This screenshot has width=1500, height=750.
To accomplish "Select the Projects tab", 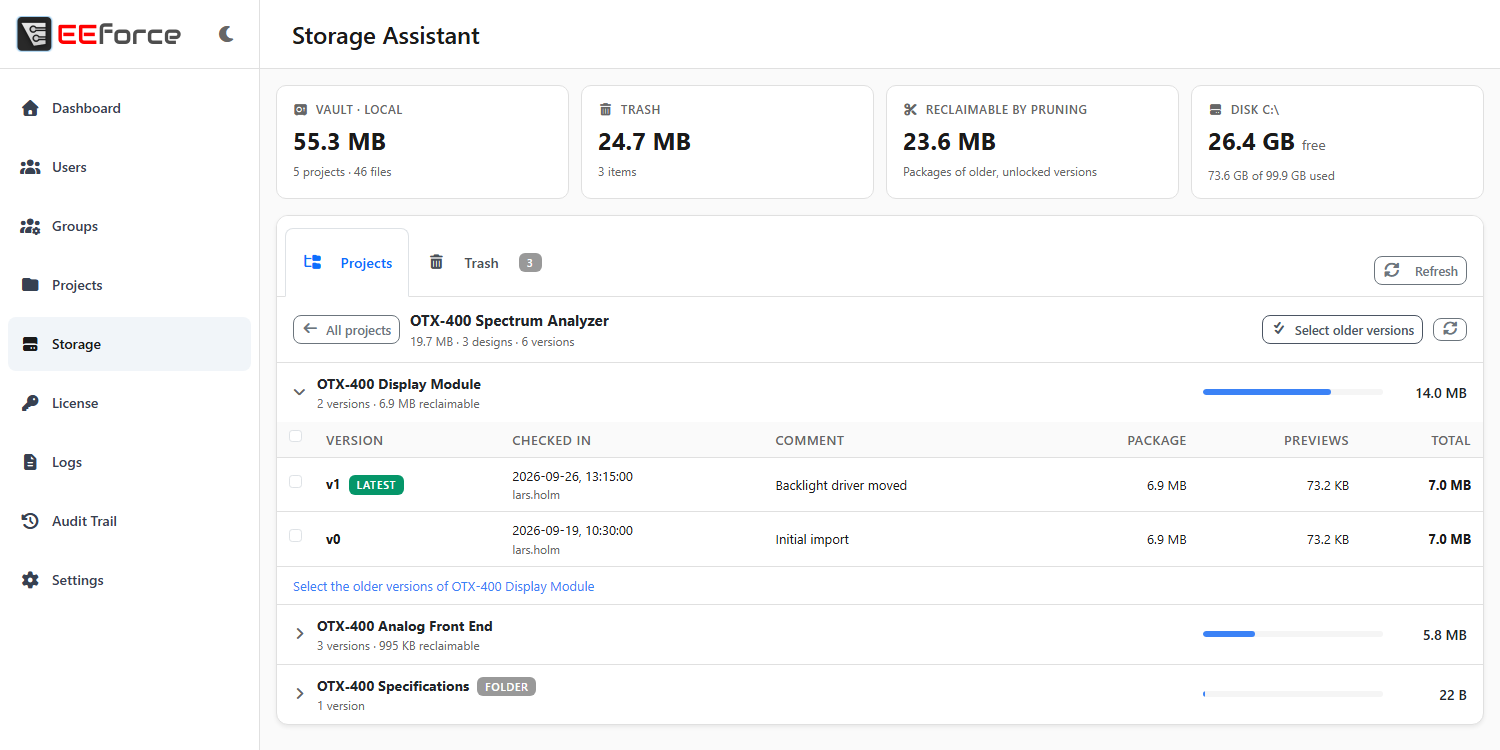I will pyautogui.click(x=347, y=263).
